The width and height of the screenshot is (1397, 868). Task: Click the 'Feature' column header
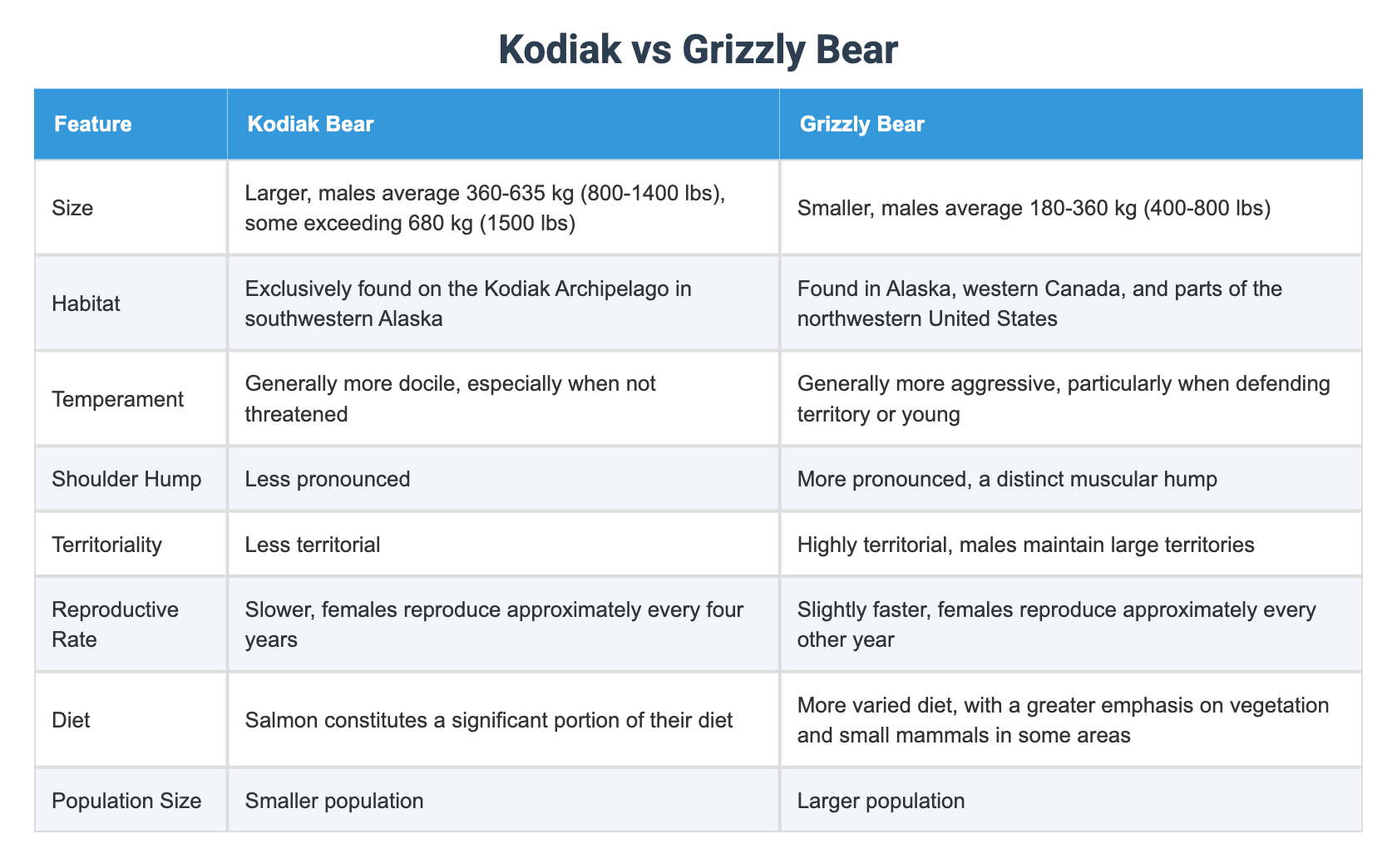tap(92, 124)
